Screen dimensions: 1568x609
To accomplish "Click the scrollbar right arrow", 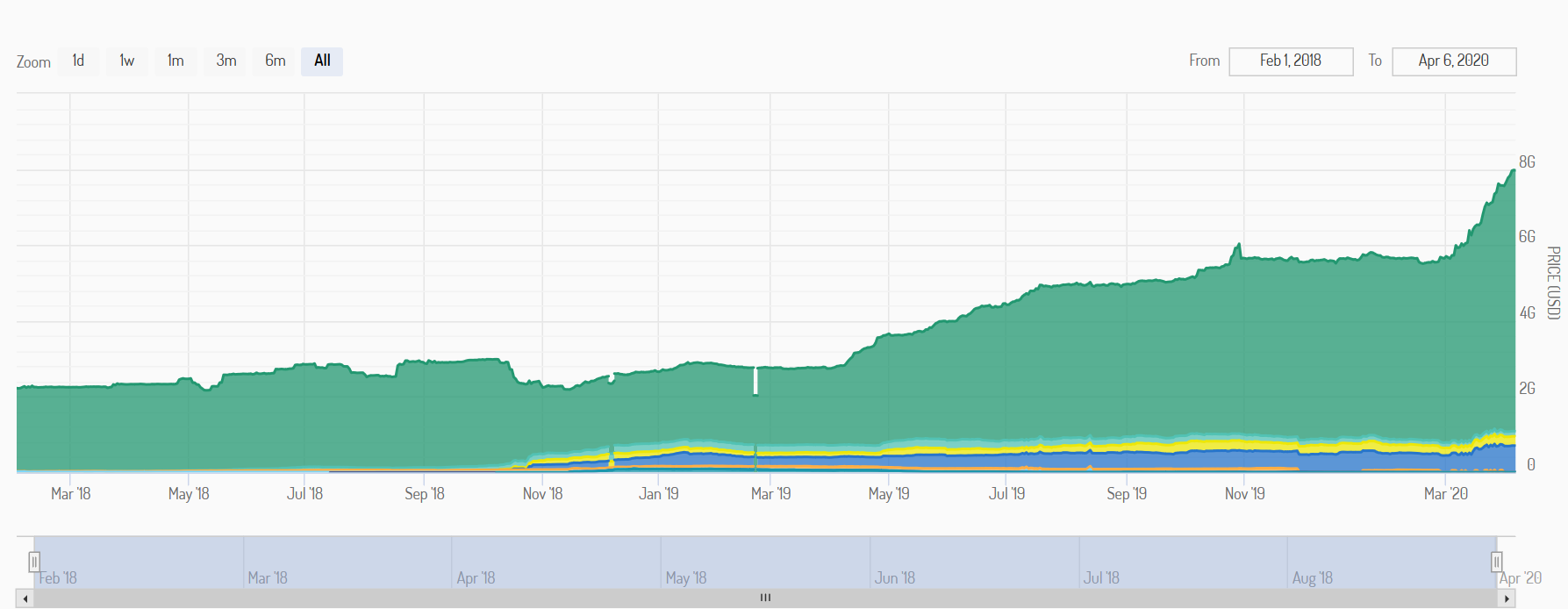I will click(x=1507, y=598).
